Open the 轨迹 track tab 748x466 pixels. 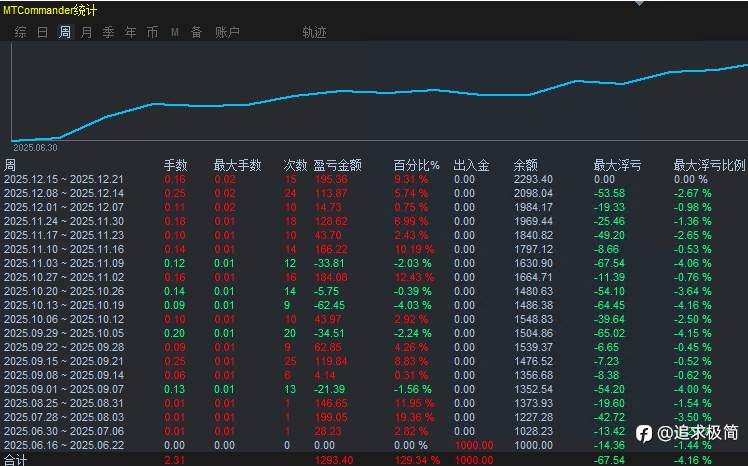314,32
